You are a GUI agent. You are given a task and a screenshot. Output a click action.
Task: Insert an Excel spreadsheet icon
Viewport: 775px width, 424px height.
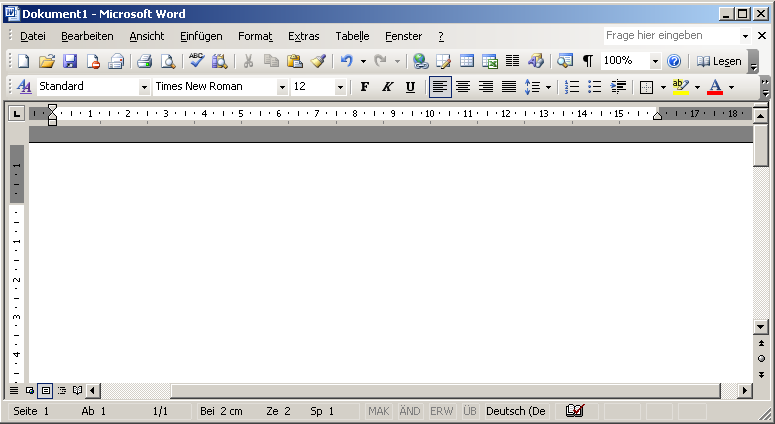point(489,61)
